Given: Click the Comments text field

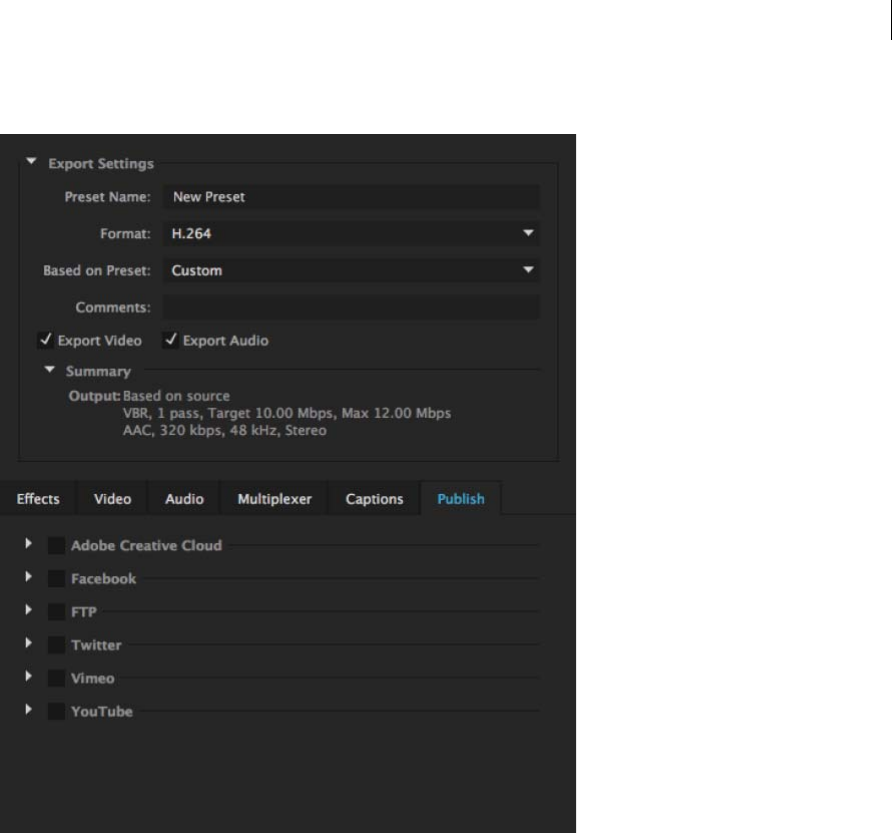Looking at the screenshot, I should click(351, 307).
